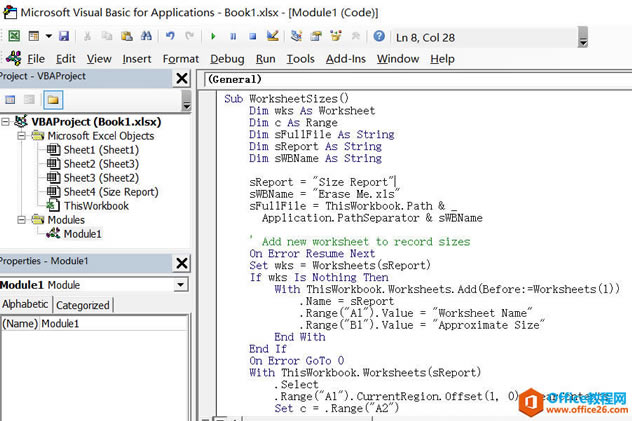The height and width of the screenshot is (421, 632).
Task: Open the Object Browser icon
Action: click(336, 36)
